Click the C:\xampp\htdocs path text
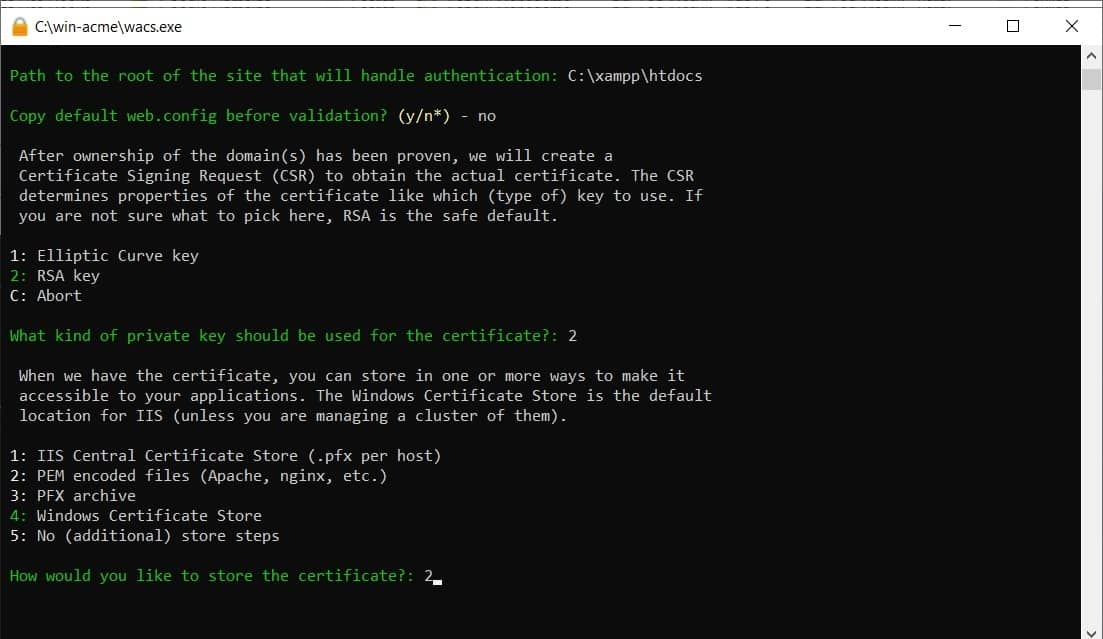 tap(635, 76)
